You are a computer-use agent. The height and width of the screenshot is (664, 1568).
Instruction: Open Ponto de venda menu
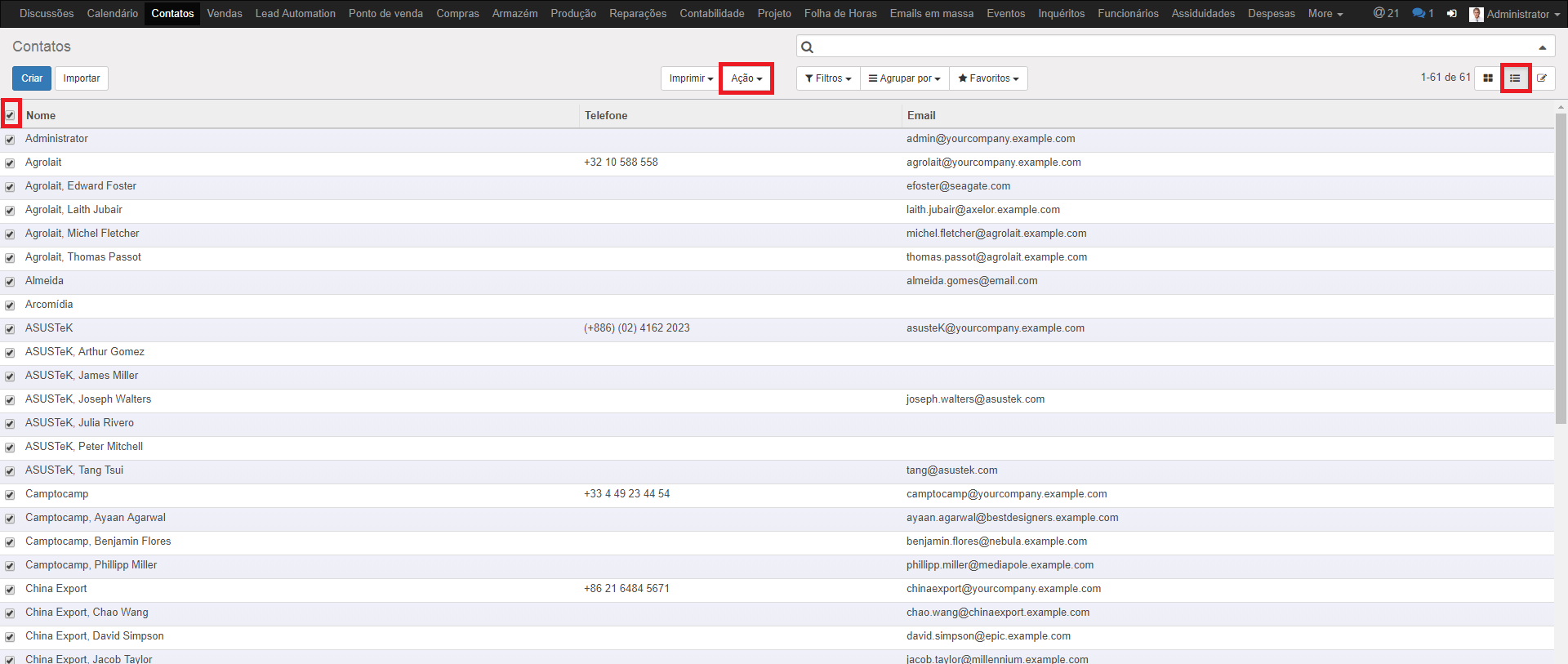[x=385, y=14]
